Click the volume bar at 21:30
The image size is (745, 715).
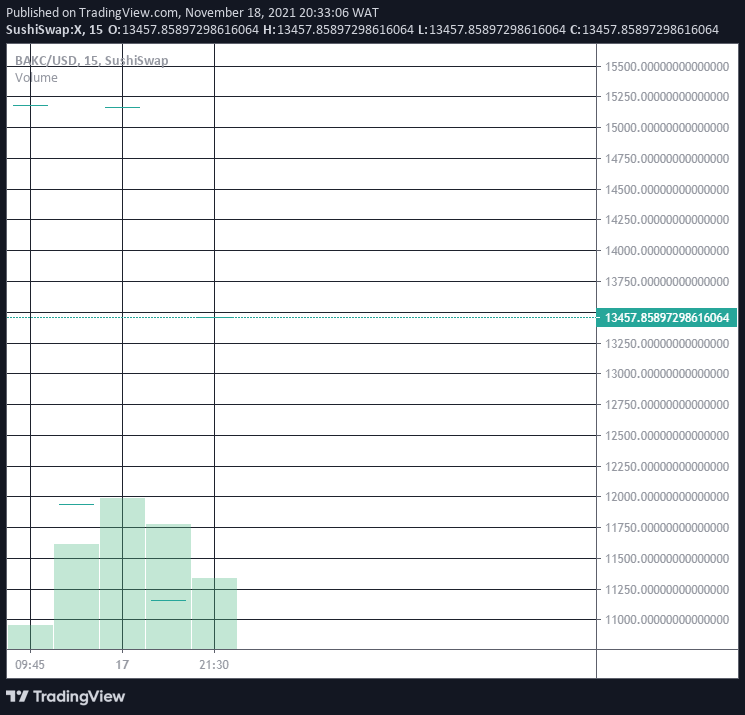point(214,613)
